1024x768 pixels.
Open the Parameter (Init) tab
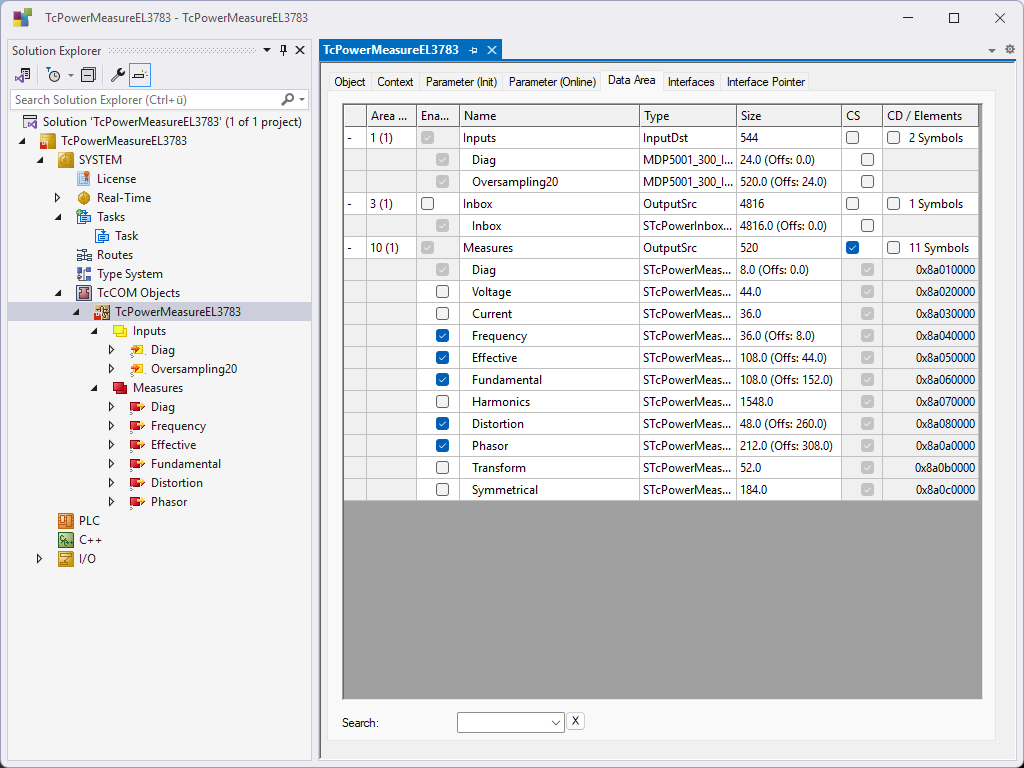pos(461,82)
